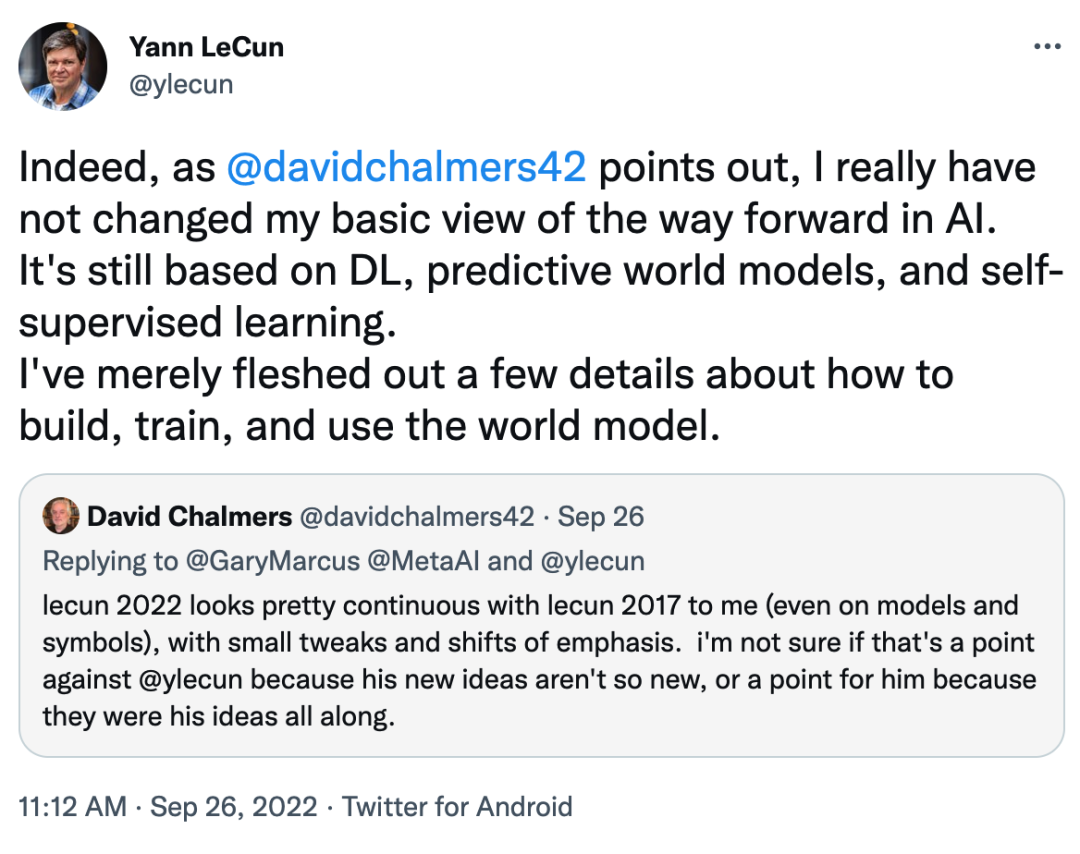Click the Sep 26, 2022 date in the footer

[x=234, y=807]
